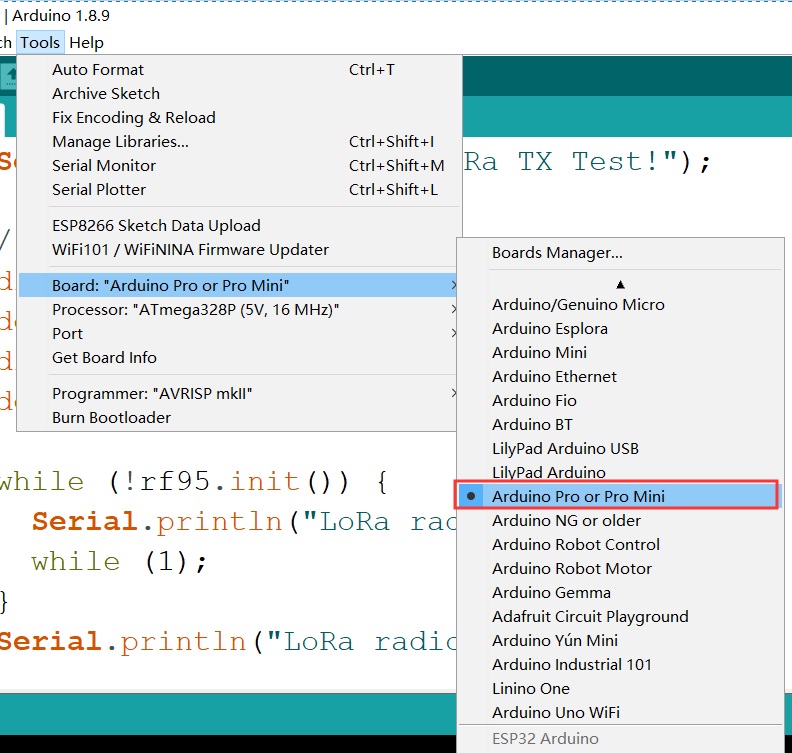The image size is (792, 753).
Task: Select LilyPad Arduino USB board
Action: 620,448
